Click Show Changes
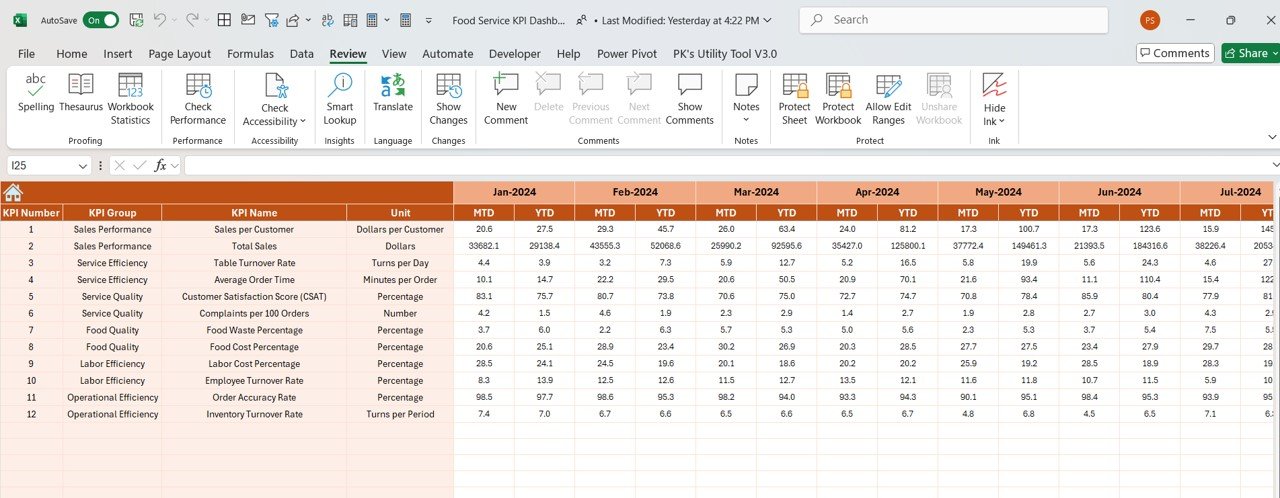The height and width of the screenshot is (498, 1280). (449, 99)
